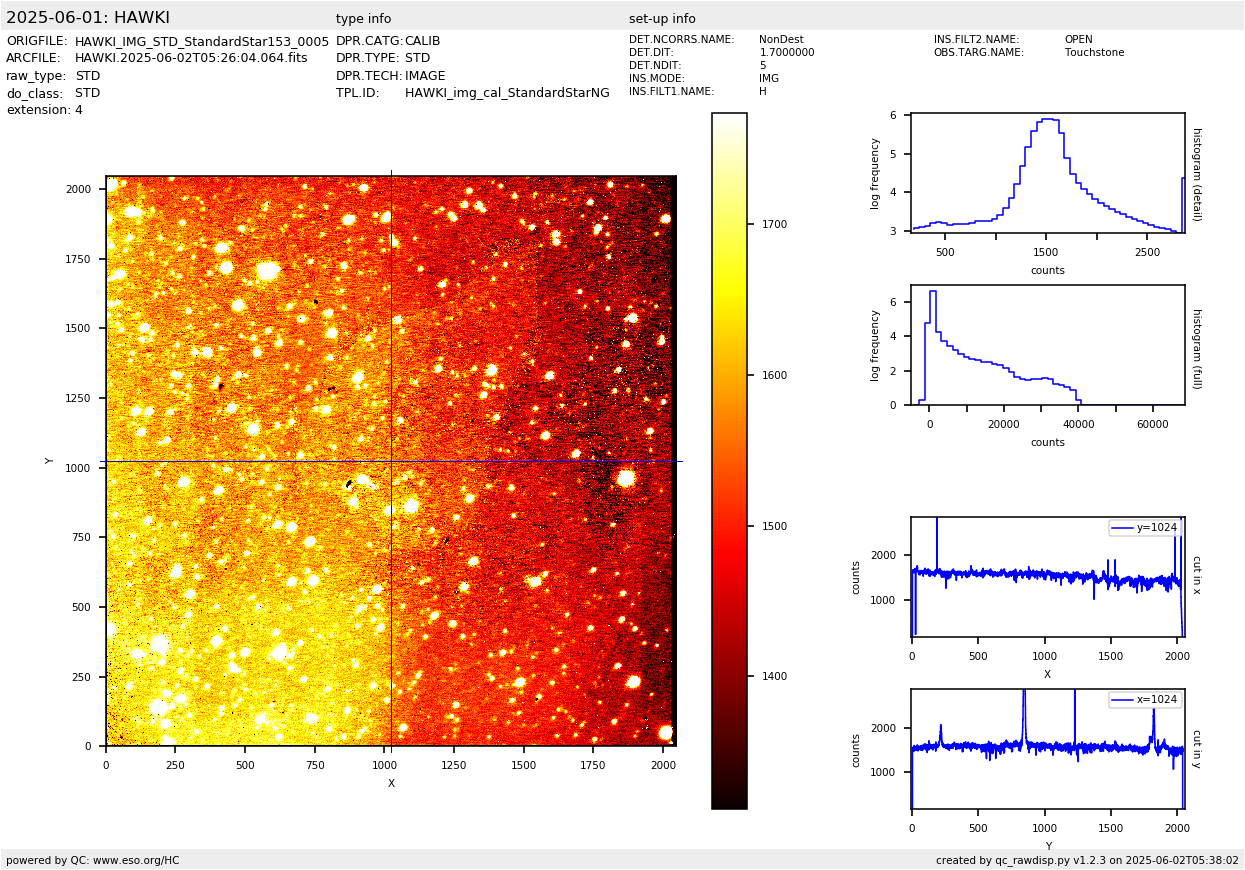Click the Touchstone target name value
The width and height of the screenshot is (1245, 870).
point(1094,53)
